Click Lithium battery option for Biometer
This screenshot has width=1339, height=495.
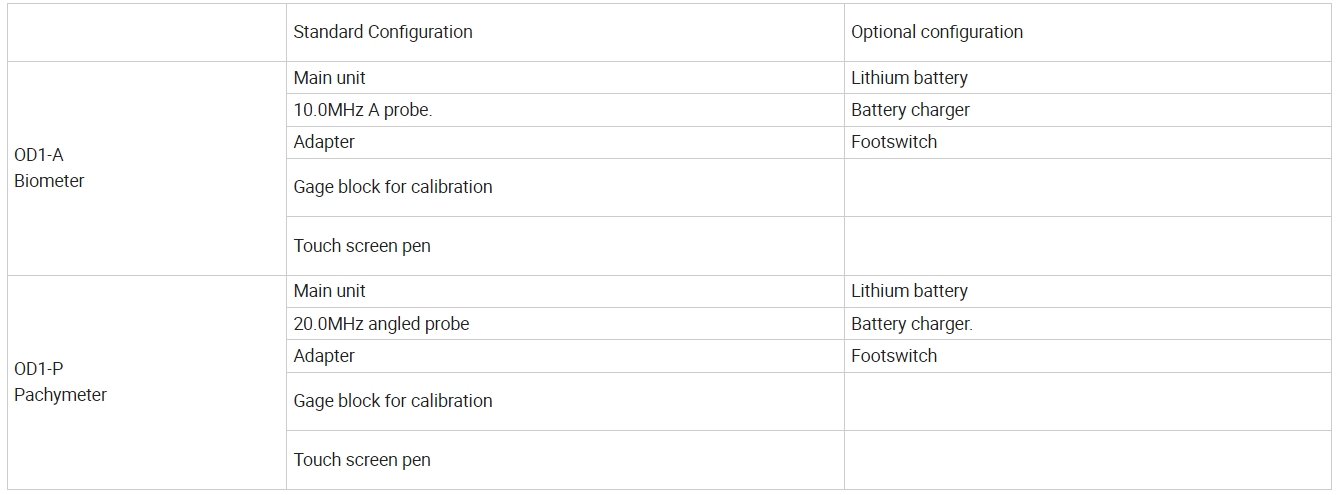909,78
